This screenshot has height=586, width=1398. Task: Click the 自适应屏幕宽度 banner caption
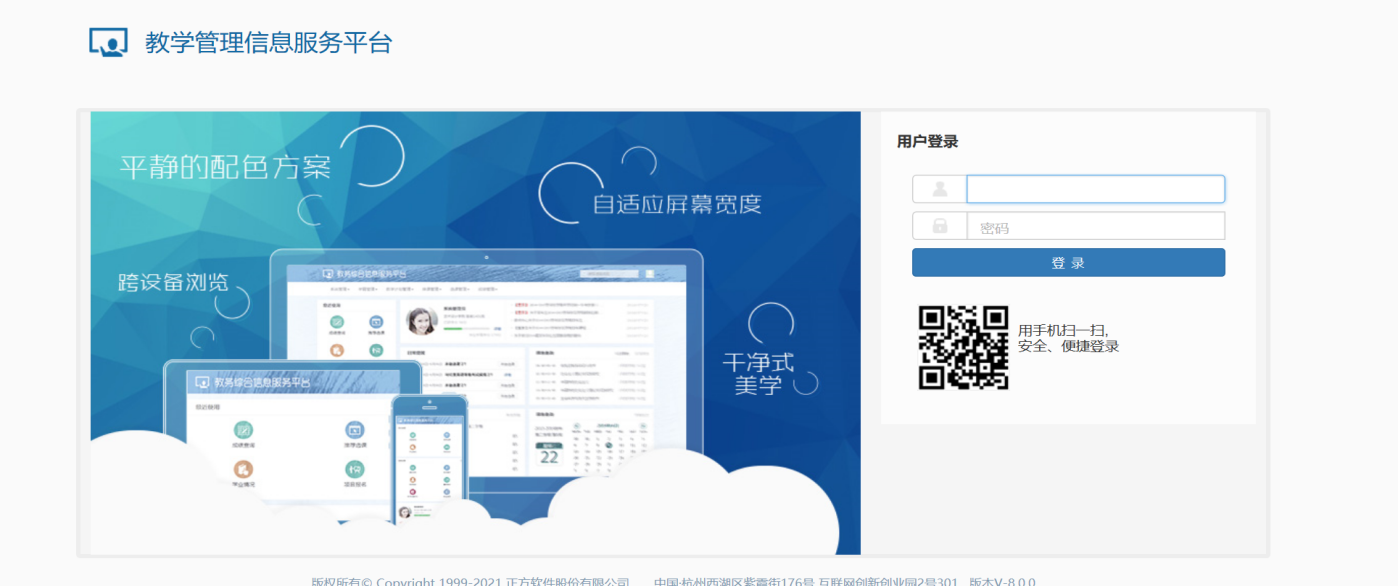pos(677,205)
